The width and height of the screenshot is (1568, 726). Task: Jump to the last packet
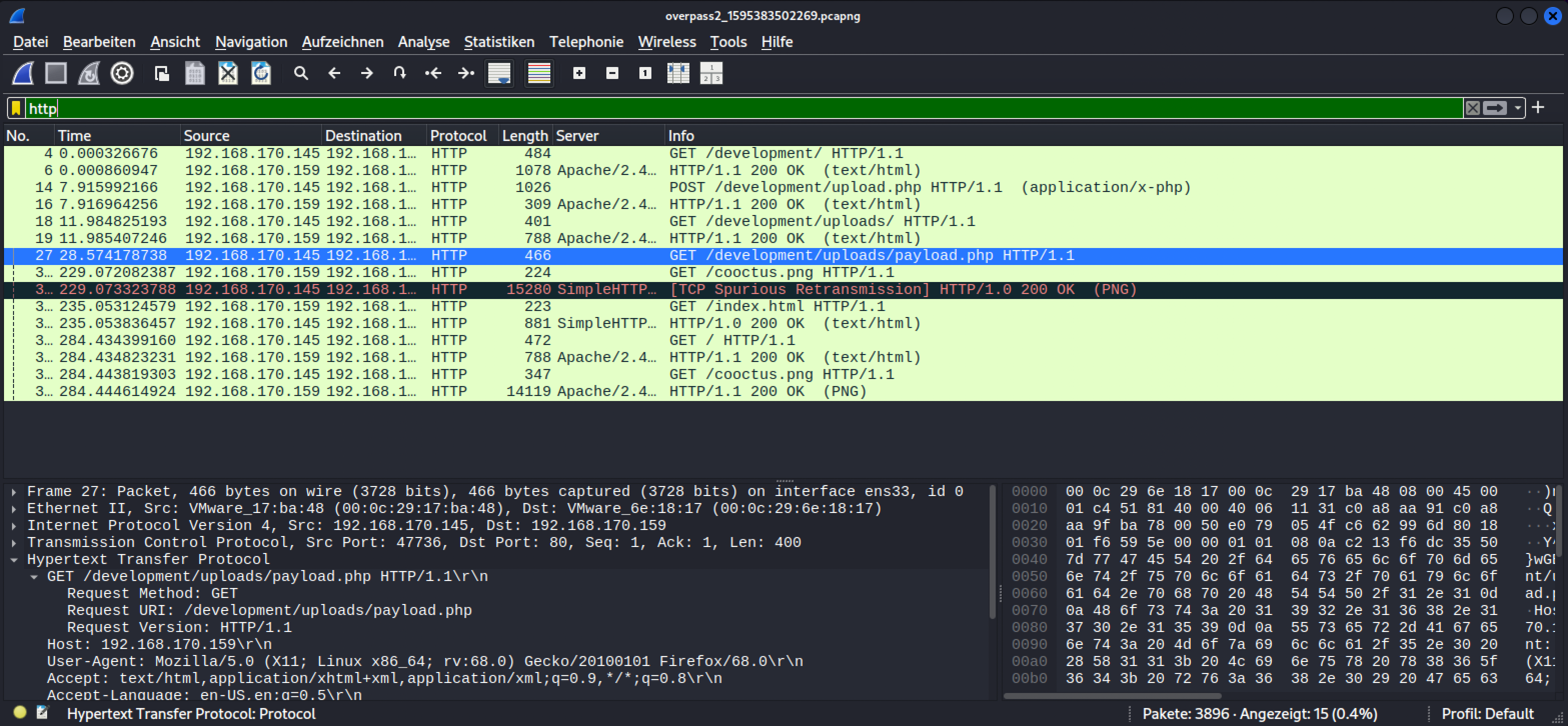pos(466,73)
